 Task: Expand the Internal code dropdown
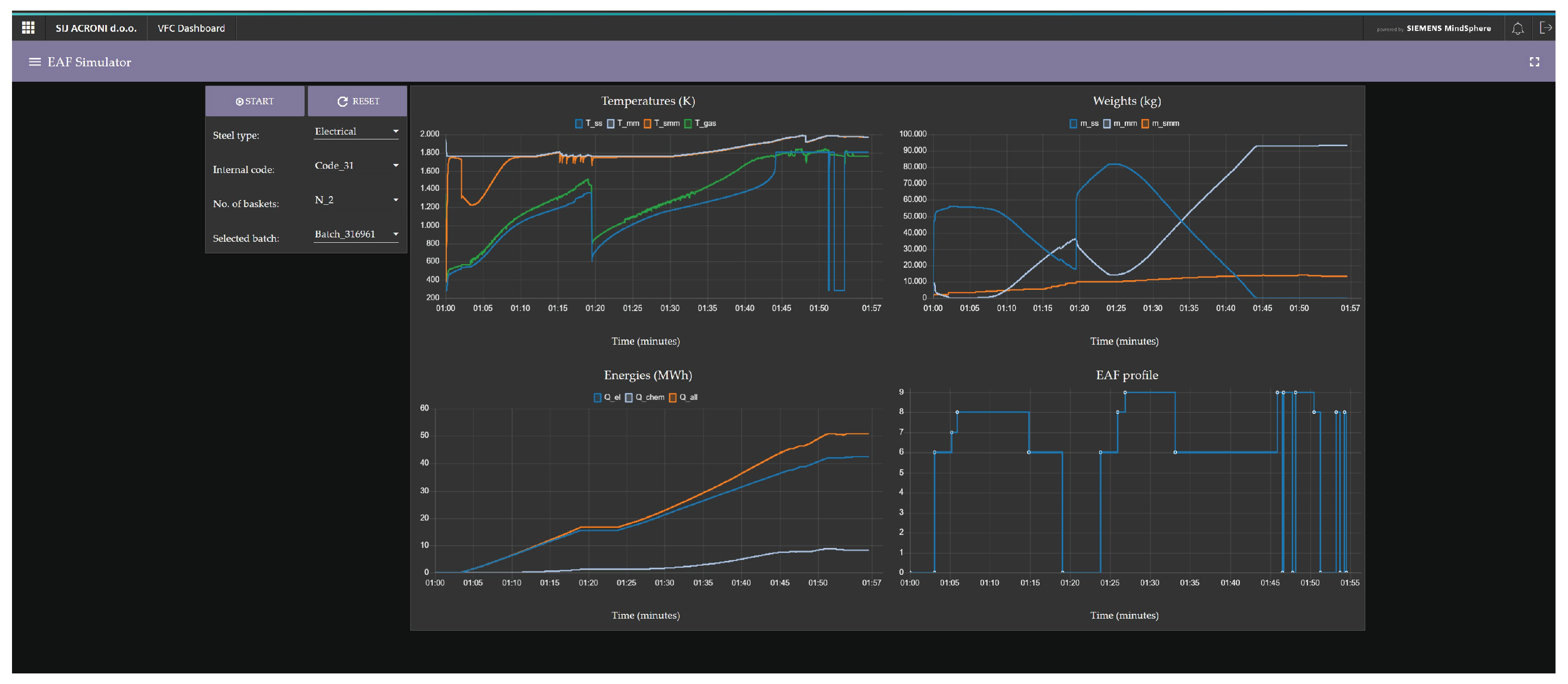[x=356, y=166]
